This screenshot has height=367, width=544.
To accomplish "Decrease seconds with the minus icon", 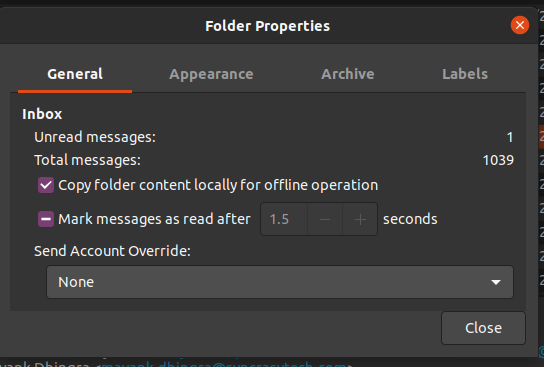I will 325,219.
